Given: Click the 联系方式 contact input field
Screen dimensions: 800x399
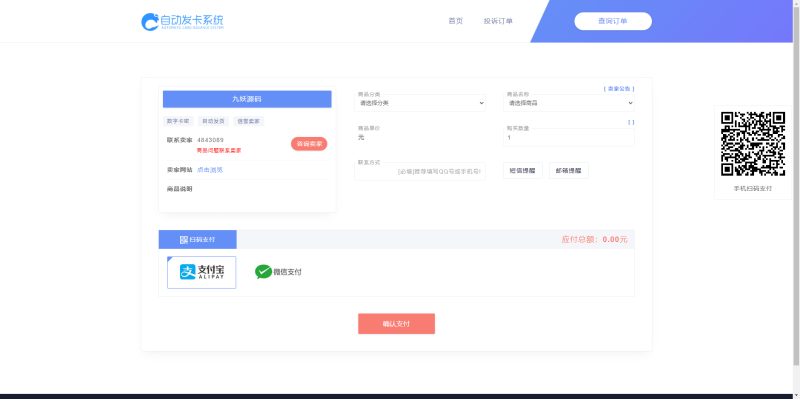Looking at the screenshot, I should click(420, 171).
